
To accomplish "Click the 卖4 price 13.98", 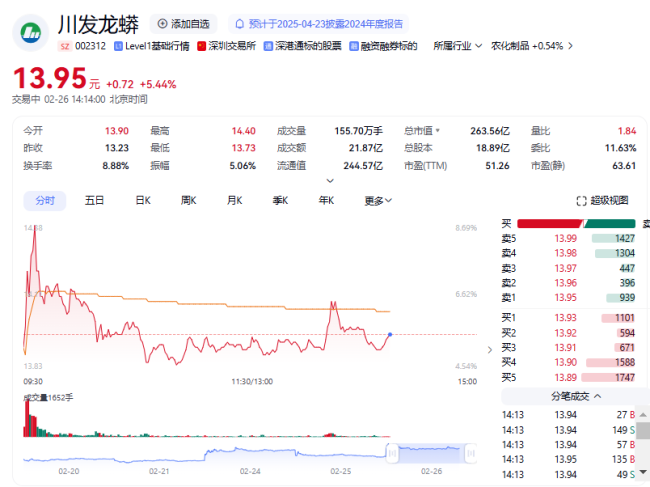I will [x=565, y=253].
